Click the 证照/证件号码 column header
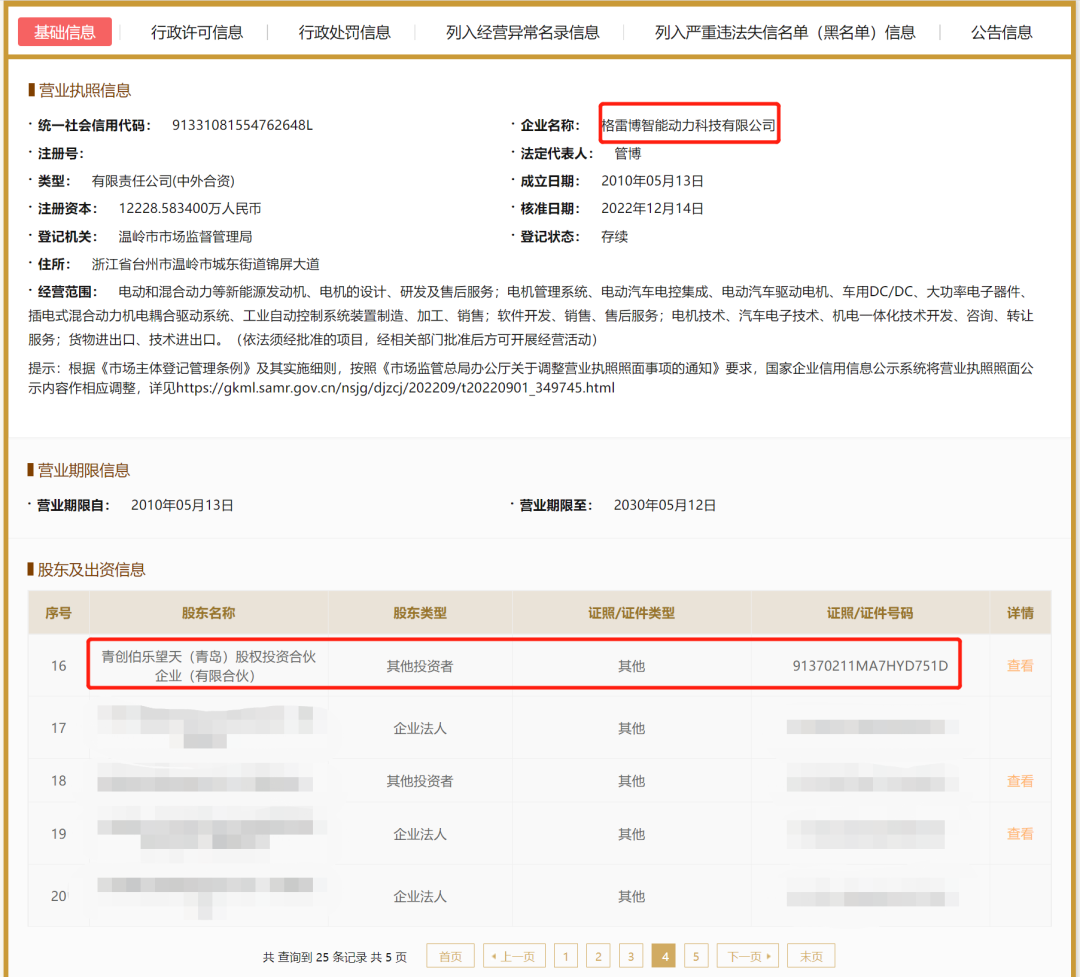 pos(870,613)
